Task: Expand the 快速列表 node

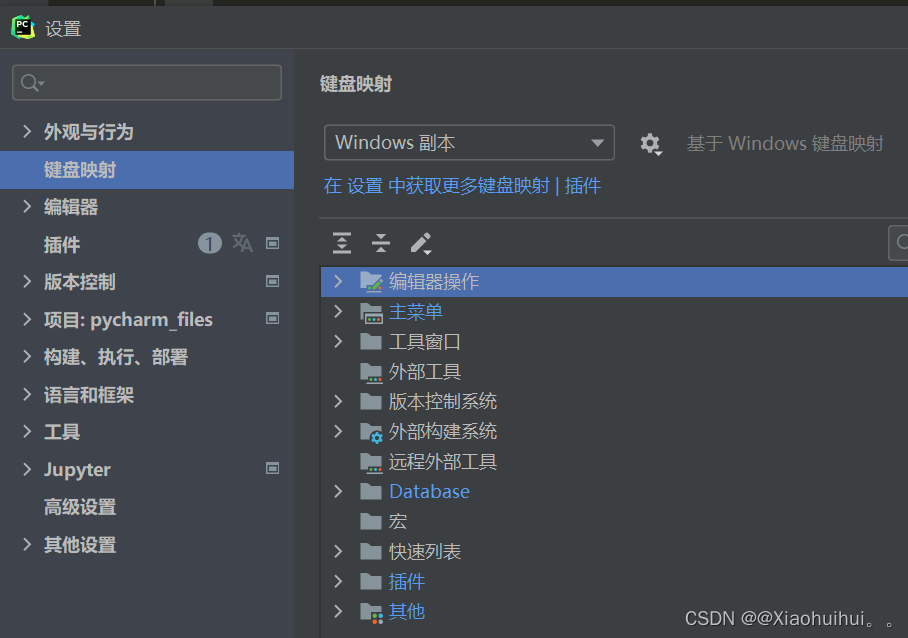Action: [x=337, y=551]
